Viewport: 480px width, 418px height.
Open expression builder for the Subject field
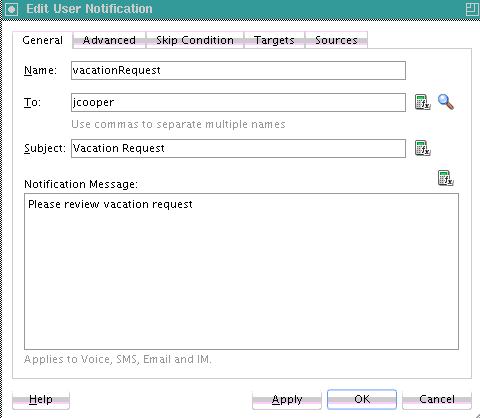click(423, 148)
